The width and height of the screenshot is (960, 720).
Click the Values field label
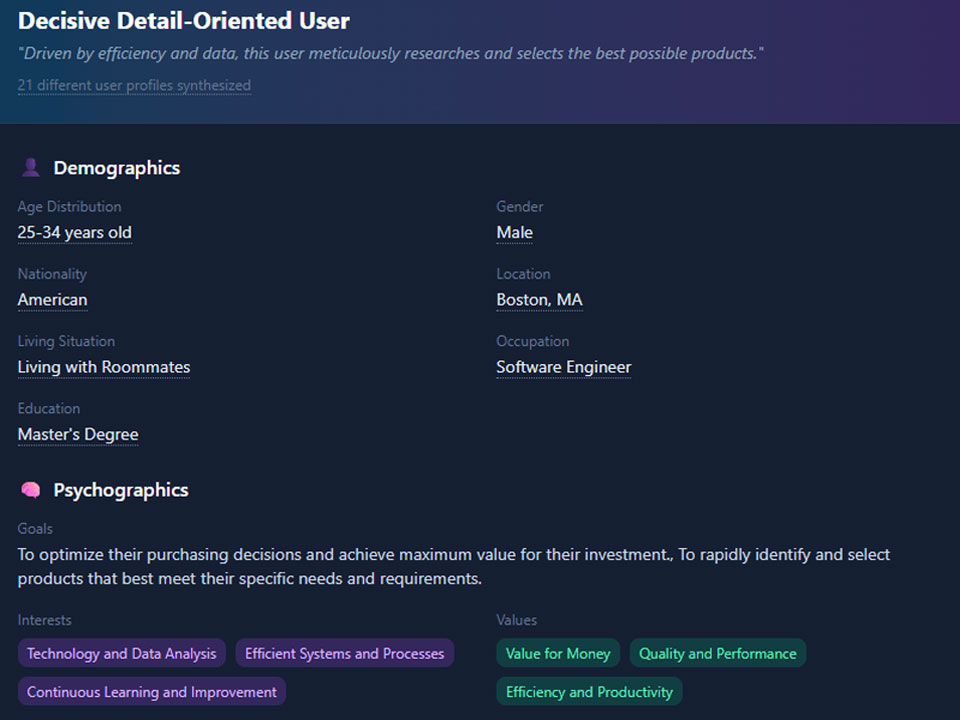point(517,621)
